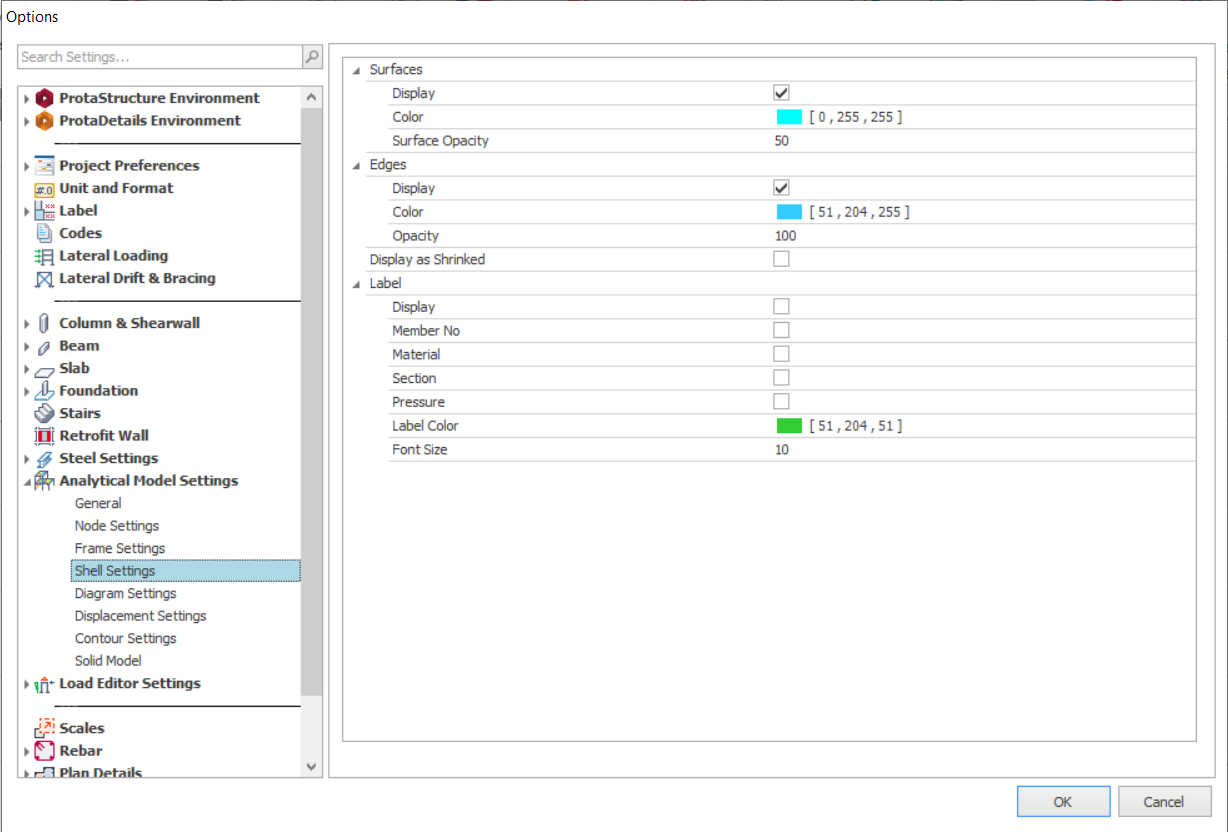
Task: Click the Search Settings input field
Action: [160, 57]
